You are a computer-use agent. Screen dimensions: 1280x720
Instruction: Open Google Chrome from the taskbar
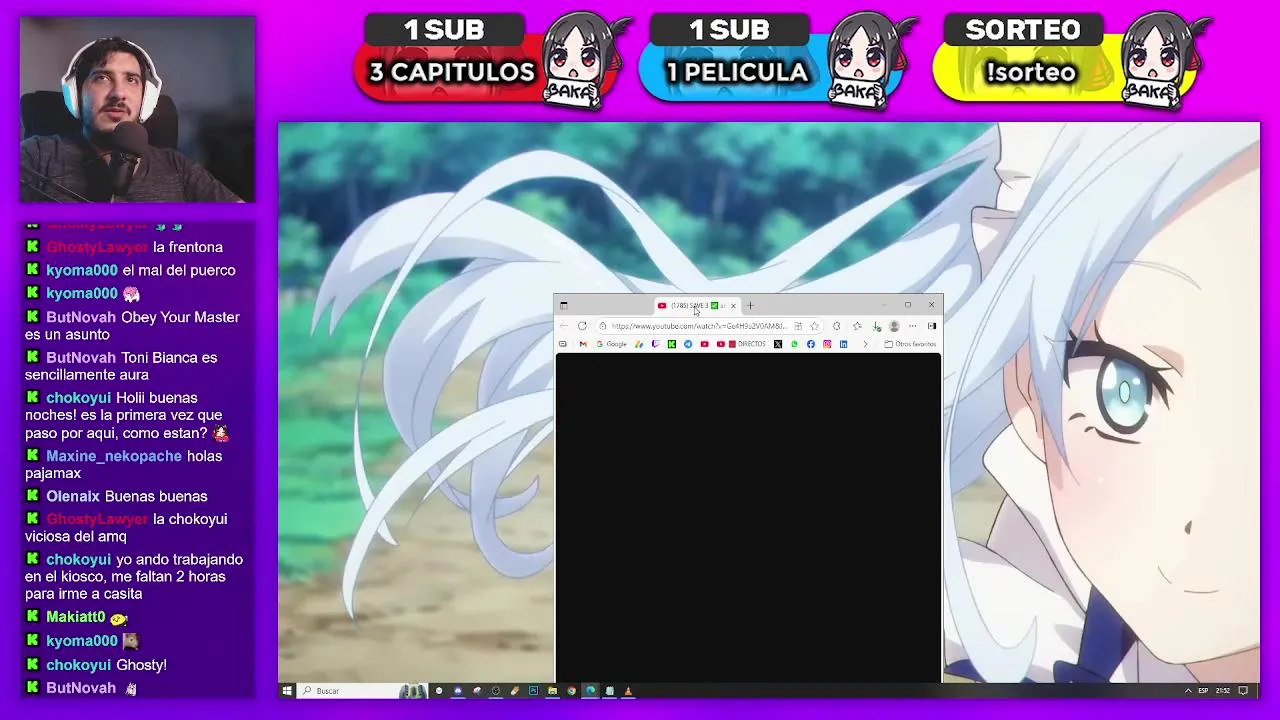point(571,690)
